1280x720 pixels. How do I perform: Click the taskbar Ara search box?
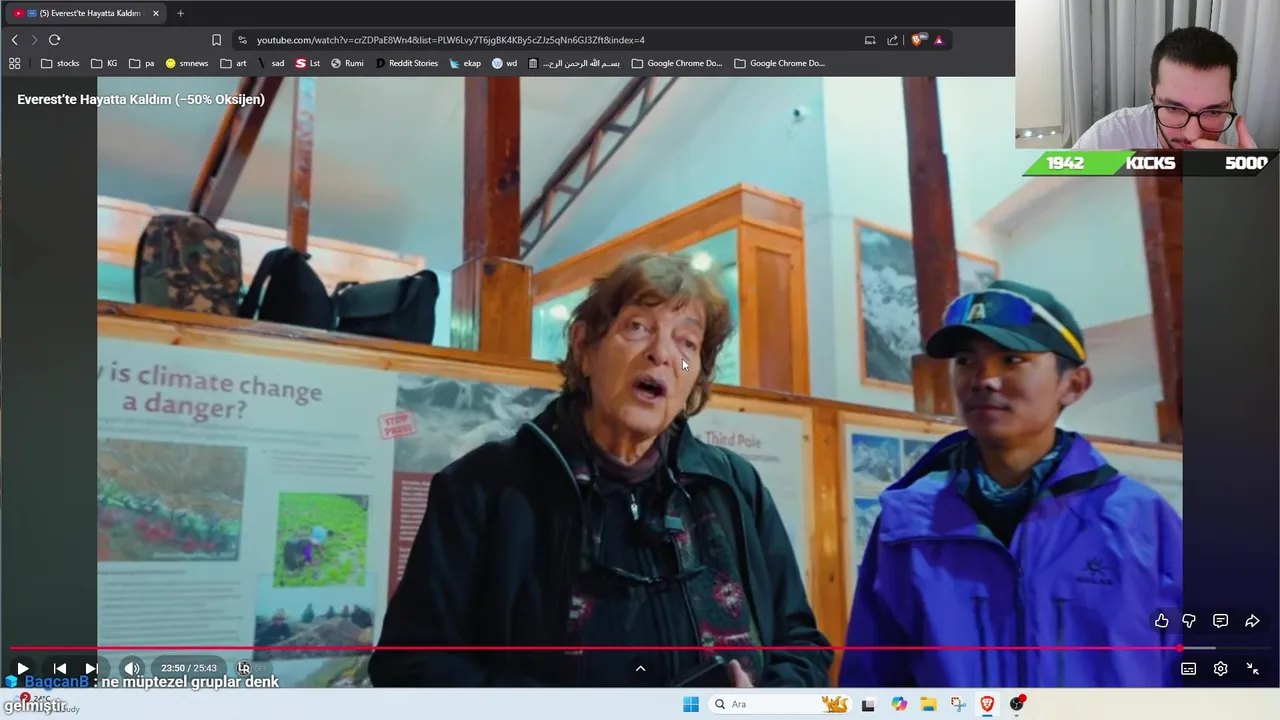pos(780,704)
